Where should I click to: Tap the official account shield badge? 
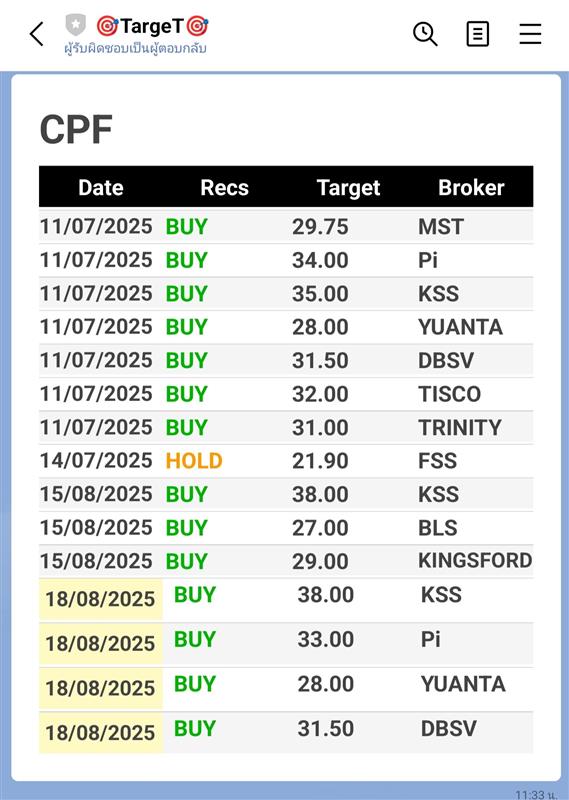(x=76, y=24)
